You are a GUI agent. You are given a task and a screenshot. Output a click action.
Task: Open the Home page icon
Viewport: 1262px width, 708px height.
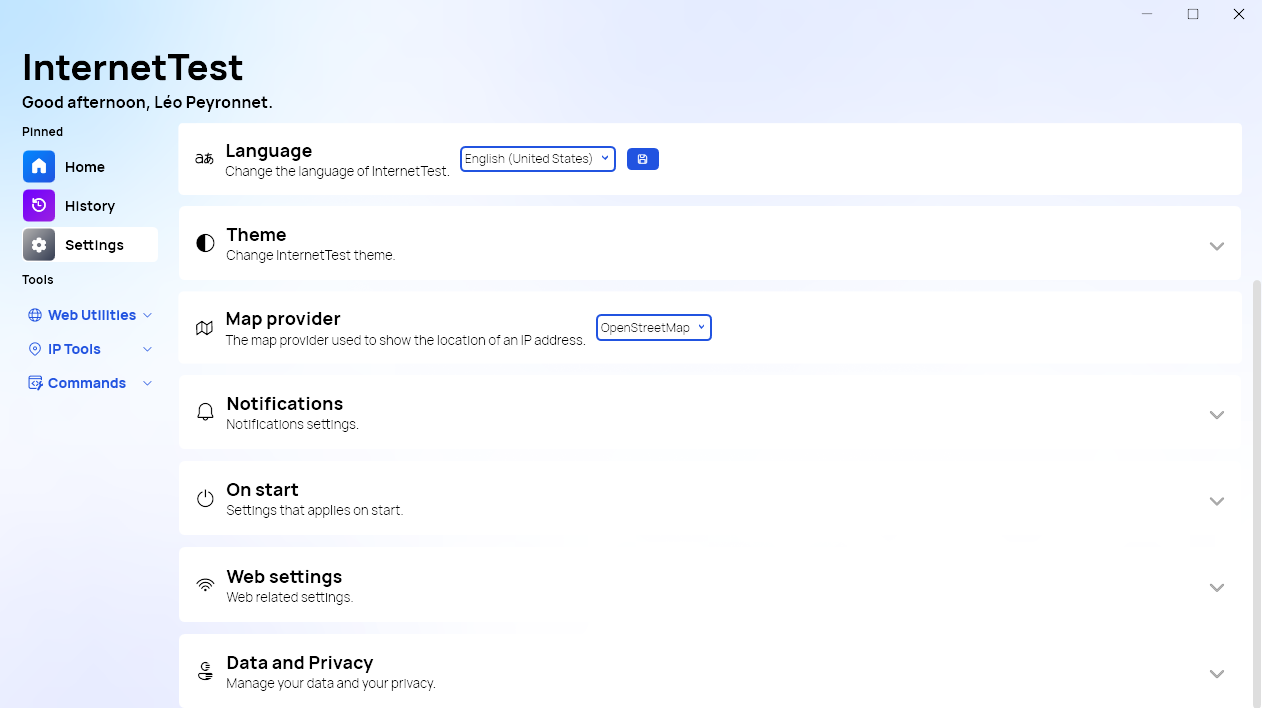click(x=39, y=166)
